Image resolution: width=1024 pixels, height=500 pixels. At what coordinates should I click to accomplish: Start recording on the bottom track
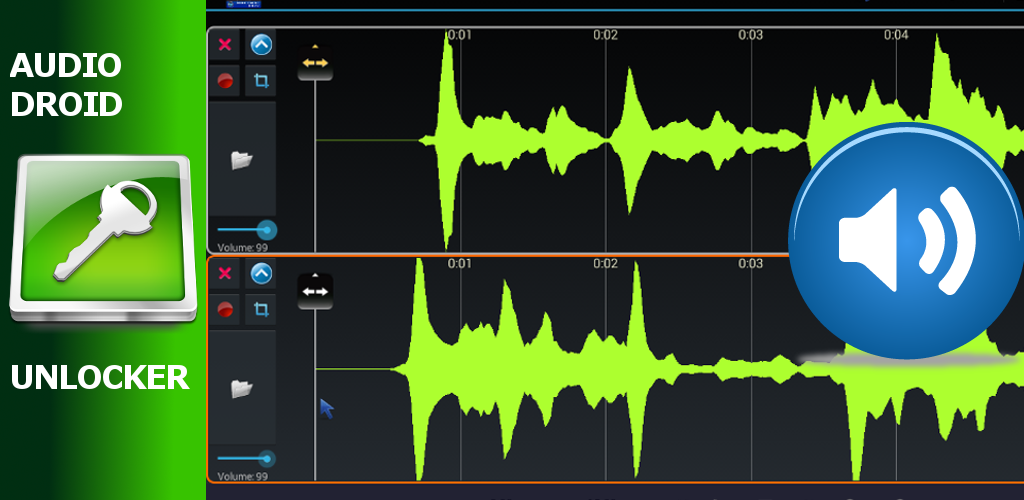pos(225,309)
